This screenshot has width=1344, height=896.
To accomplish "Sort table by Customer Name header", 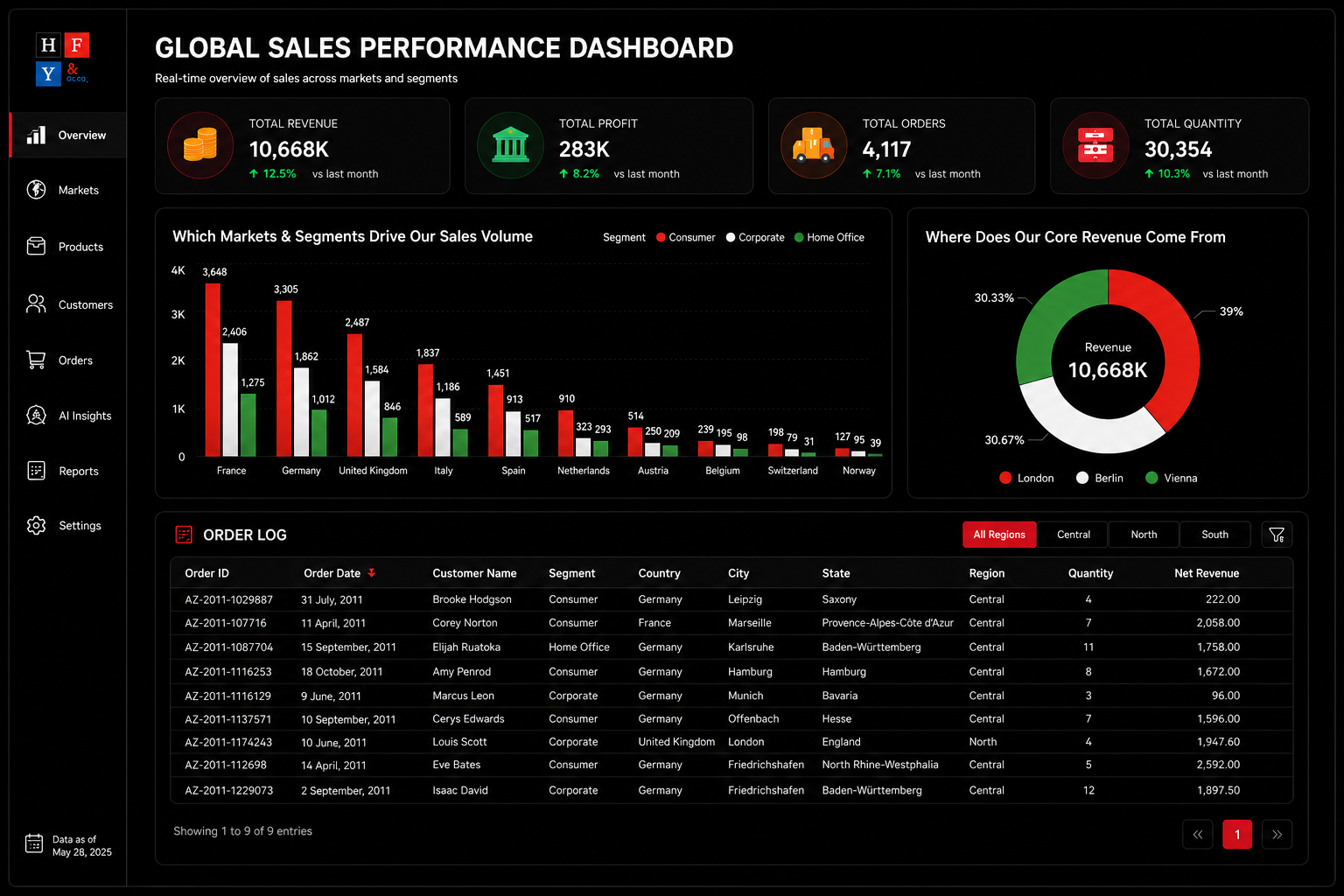I will 474,573.
